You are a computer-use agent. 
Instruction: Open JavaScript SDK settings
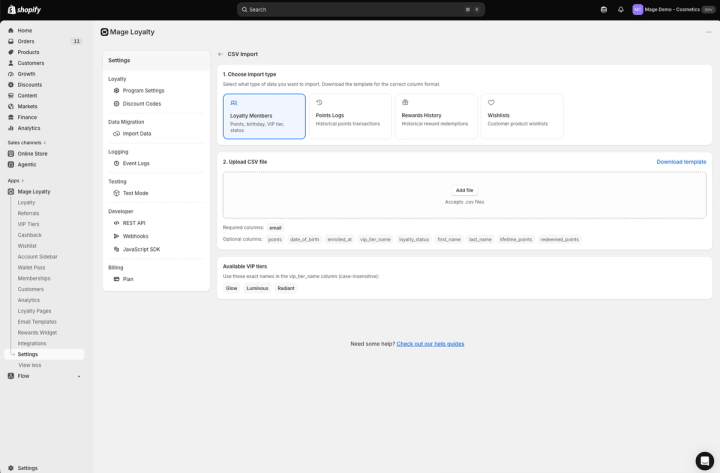(x=141, y=249)
